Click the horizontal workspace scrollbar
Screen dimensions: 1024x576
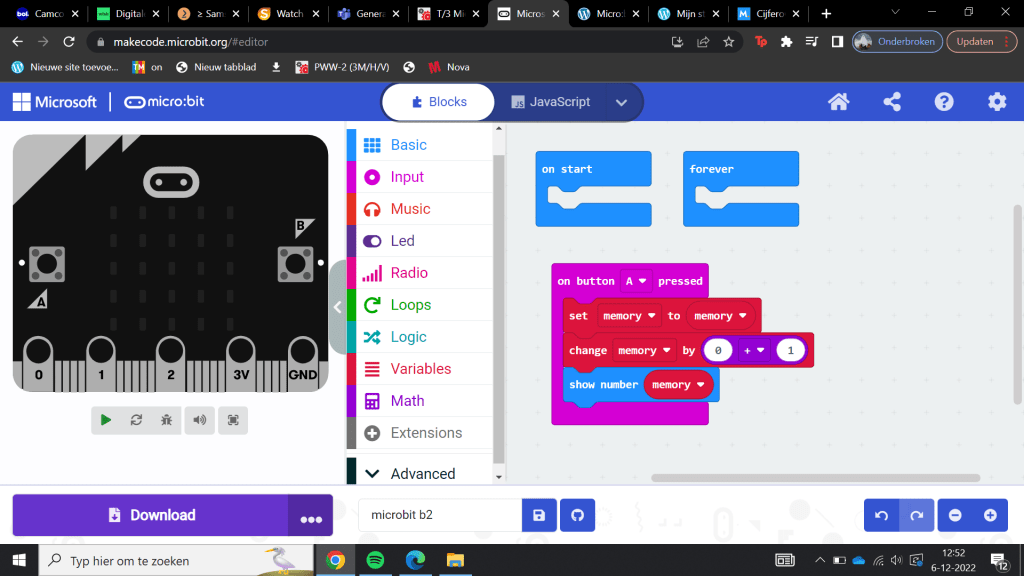pos(815,478)
